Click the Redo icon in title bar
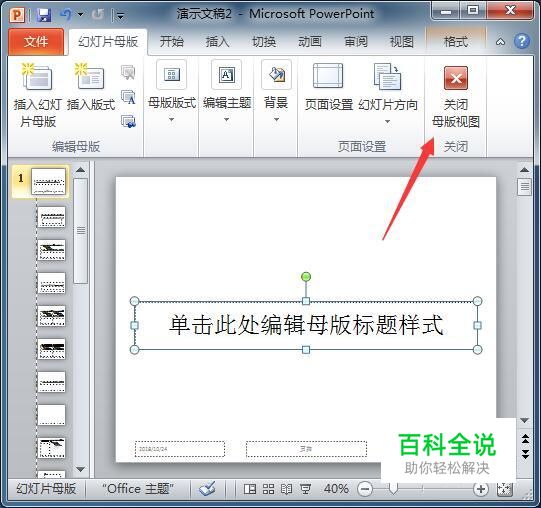The height and width of the screenshot is (508, 541). [x=97, y=14]
